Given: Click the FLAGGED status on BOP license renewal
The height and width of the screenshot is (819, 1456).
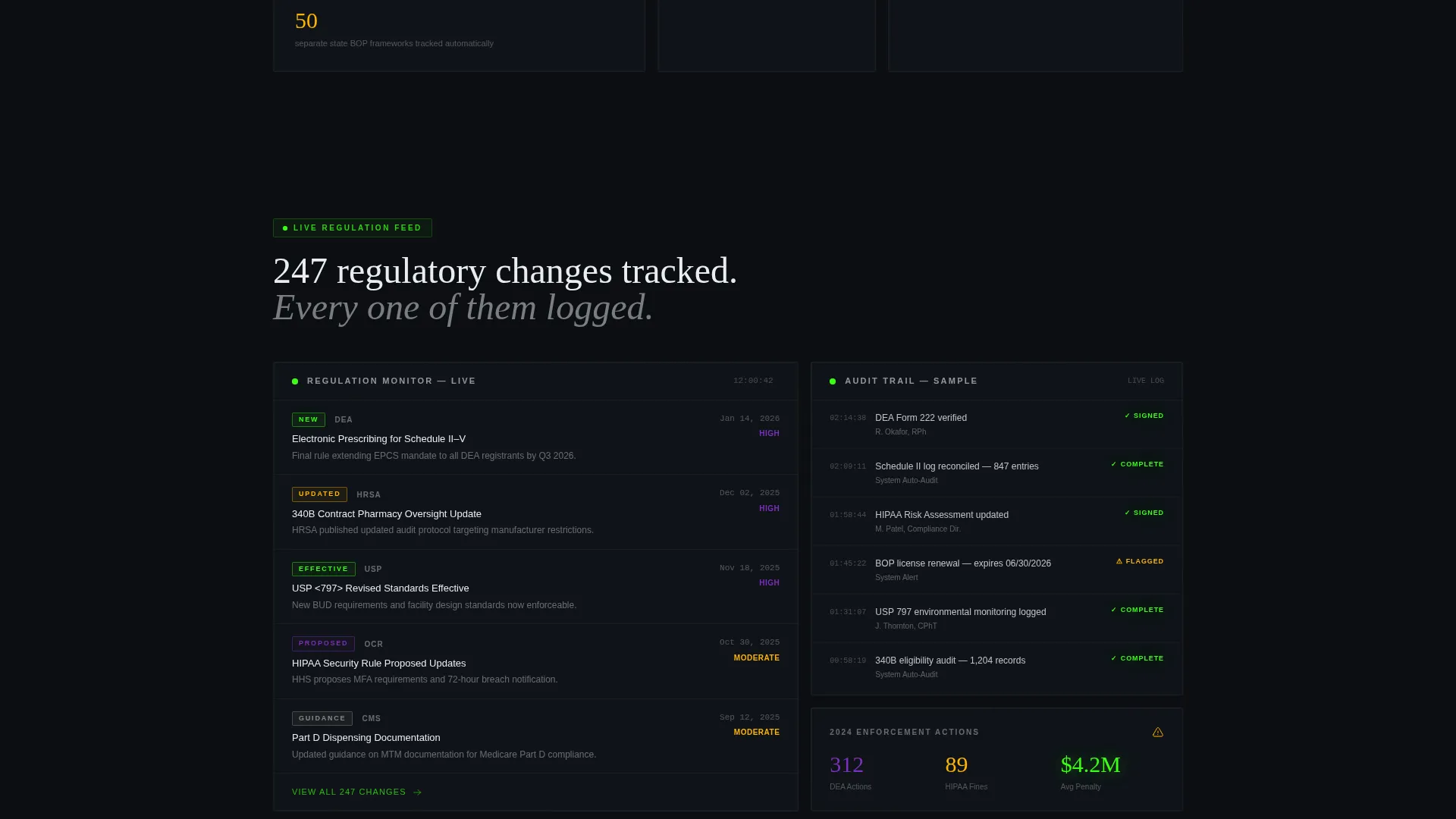Looking at the screenshot, I should (1140, 562).
